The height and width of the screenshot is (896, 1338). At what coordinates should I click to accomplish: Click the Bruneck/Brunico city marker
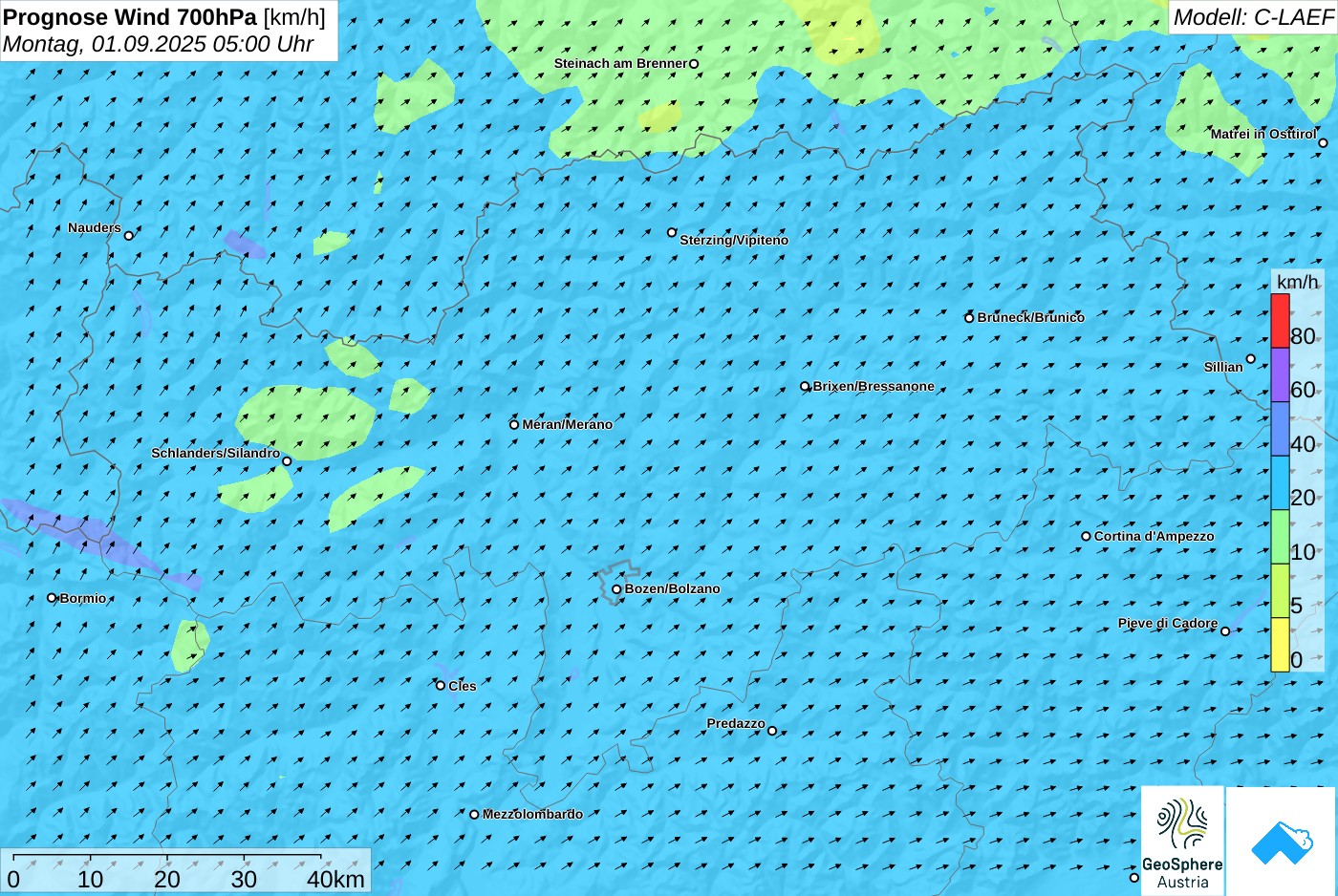(x=969, y=318)
